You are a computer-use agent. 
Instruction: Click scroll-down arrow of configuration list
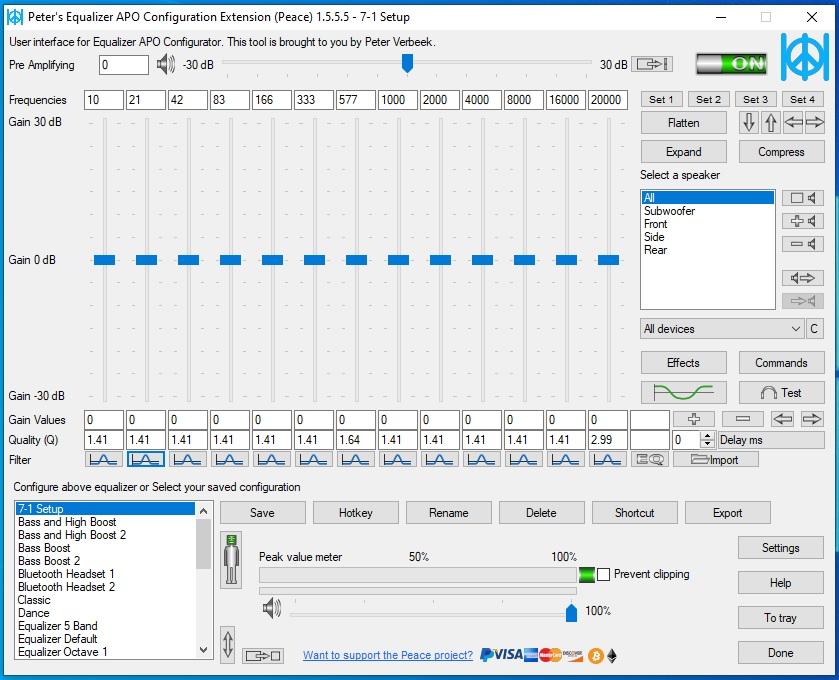(203, 650)
